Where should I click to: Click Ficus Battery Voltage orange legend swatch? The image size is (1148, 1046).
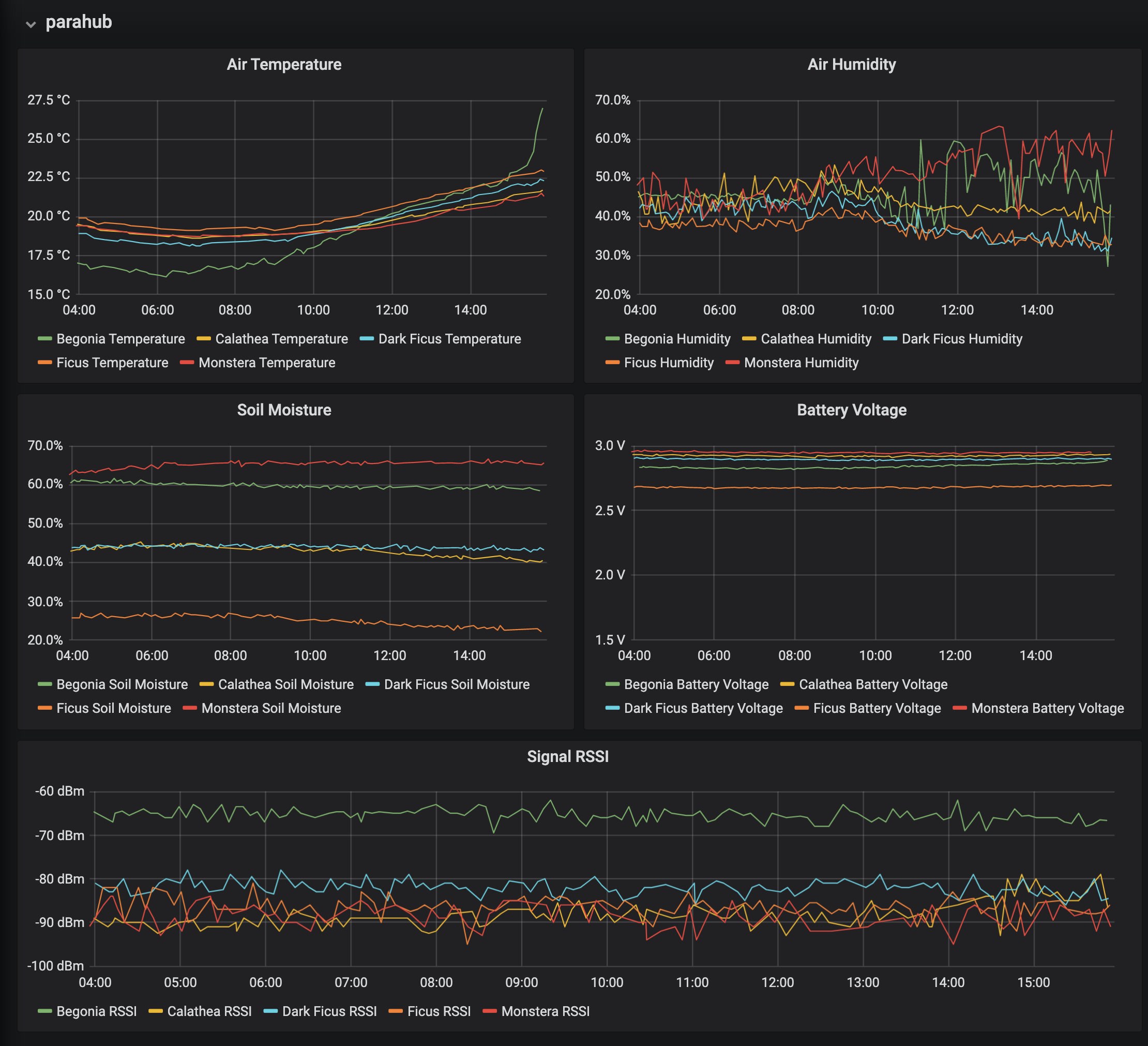click(801, 708)
